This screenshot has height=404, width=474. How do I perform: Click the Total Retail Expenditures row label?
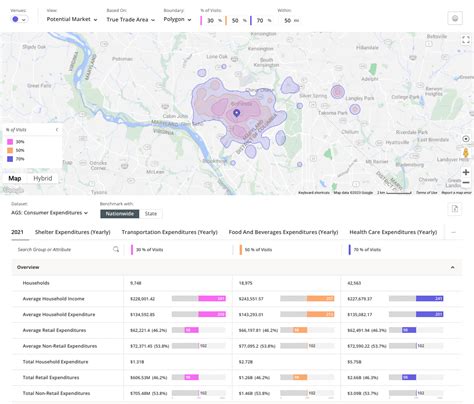point(51,378)
